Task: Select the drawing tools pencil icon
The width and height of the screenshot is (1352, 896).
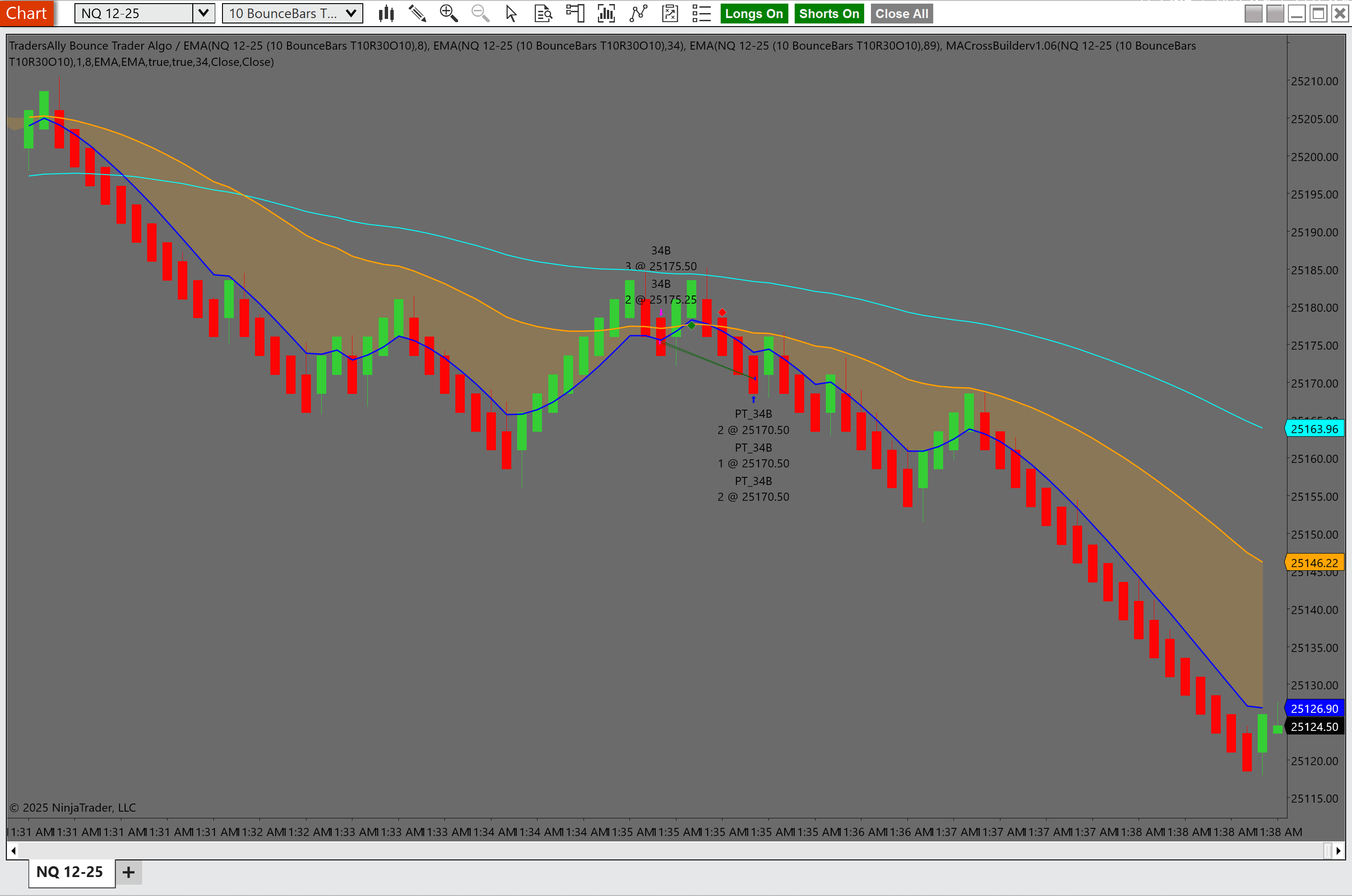Action: (417, 14)
